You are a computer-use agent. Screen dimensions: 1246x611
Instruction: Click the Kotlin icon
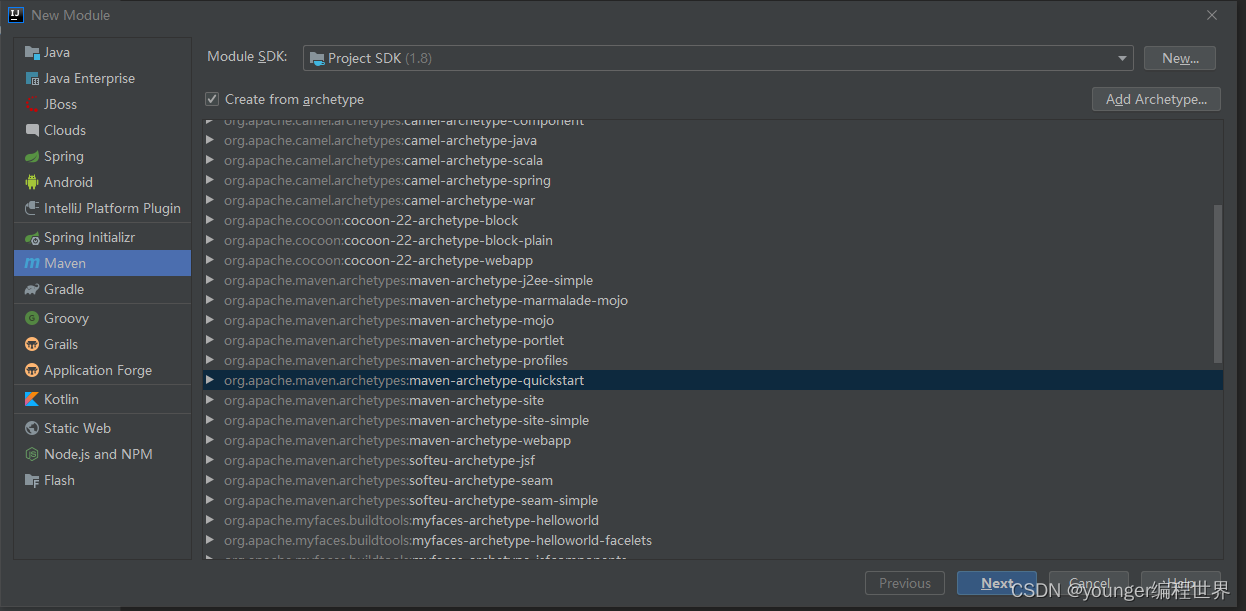(32, 399)
